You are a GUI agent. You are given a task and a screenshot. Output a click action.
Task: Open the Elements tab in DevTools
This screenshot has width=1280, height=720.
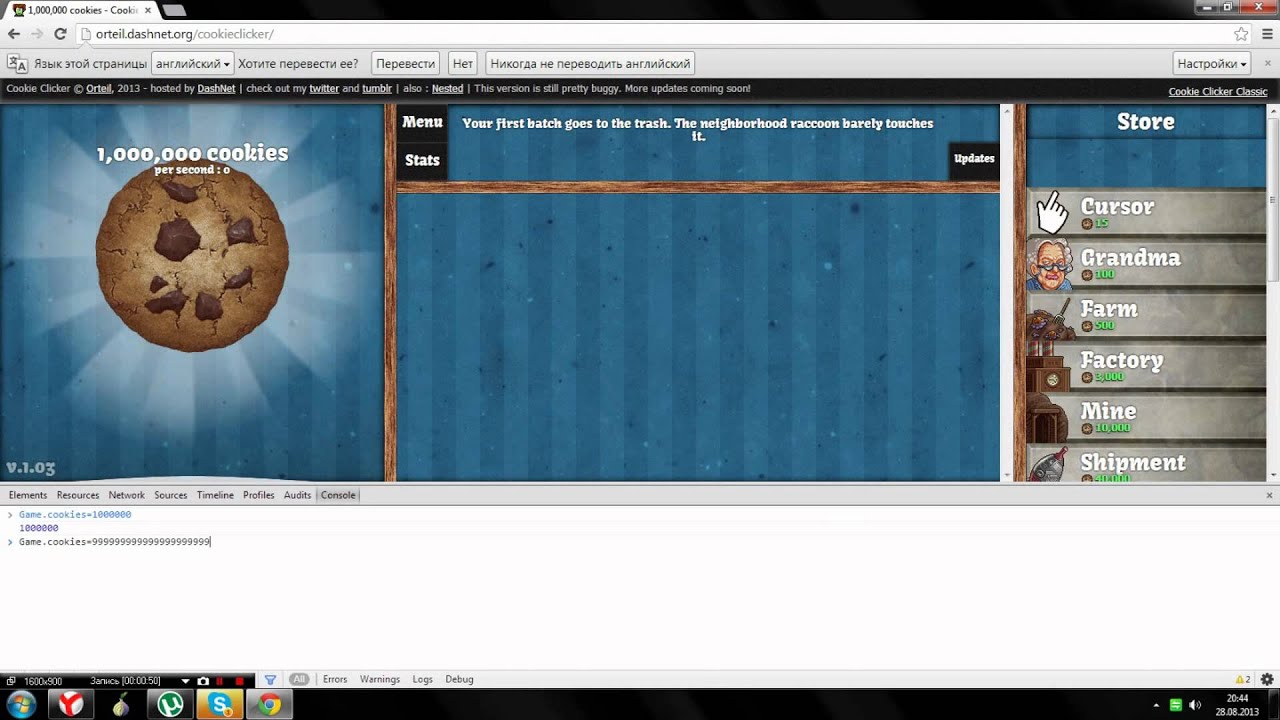coord(28,495)
